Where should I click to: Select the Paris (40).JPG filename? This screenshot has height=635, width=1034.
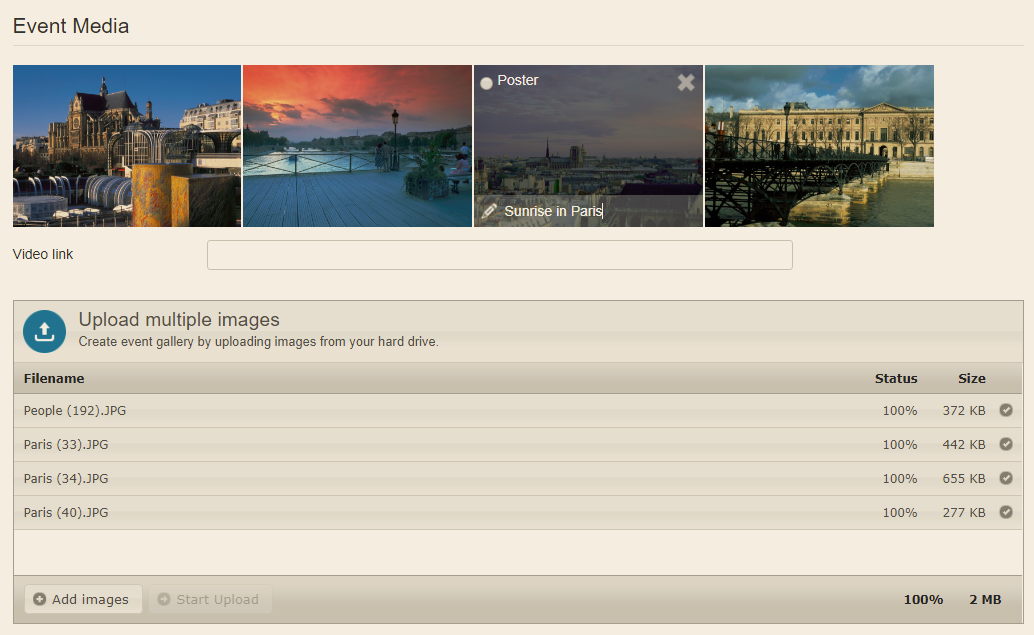66,512
